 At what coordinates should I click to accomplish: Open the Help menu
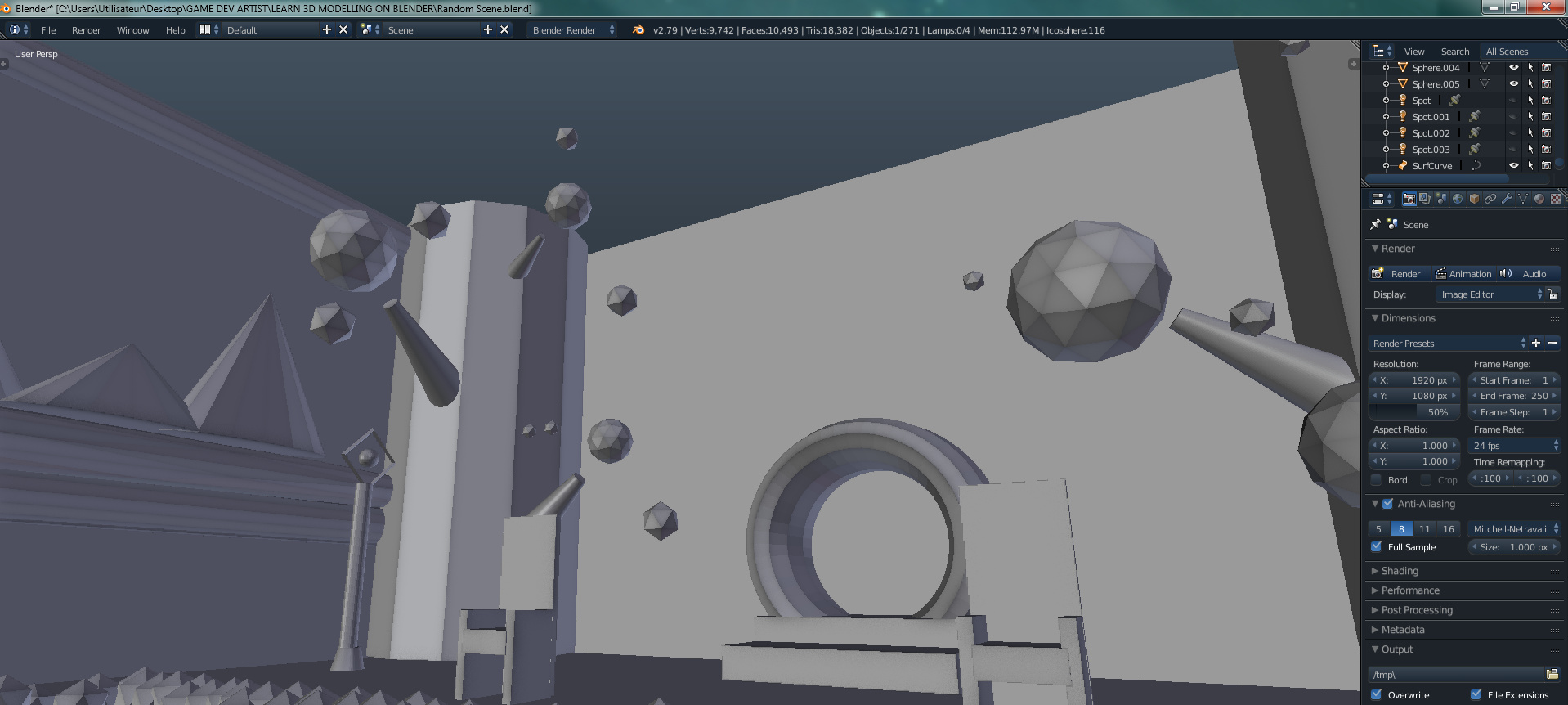[x=175, y=29]
